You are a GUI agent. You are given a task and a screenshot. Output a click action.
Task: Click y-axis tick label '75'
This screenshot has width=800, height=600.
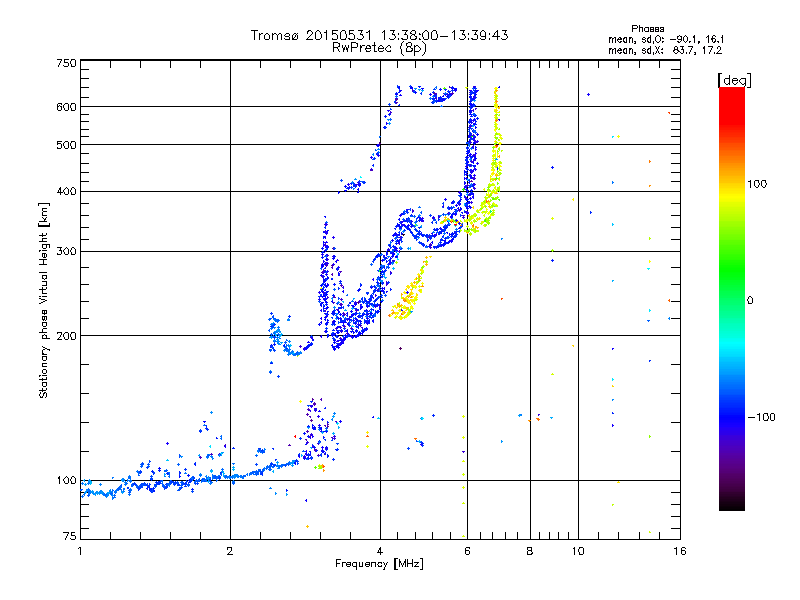click(69, 536)
